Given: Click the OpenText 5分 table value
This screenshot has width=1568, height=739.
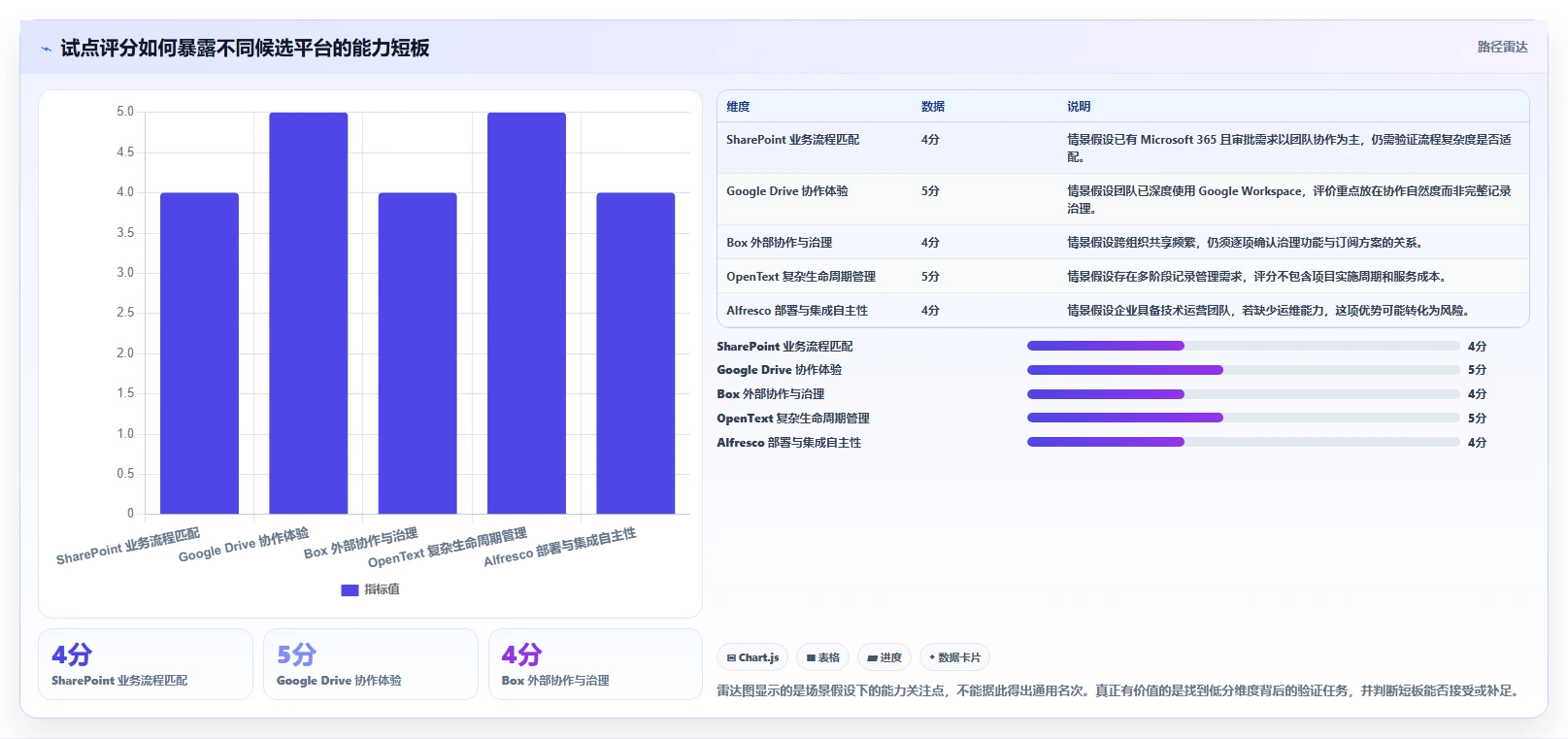Looking at the screenshot, I should click(x=930, y=277).
